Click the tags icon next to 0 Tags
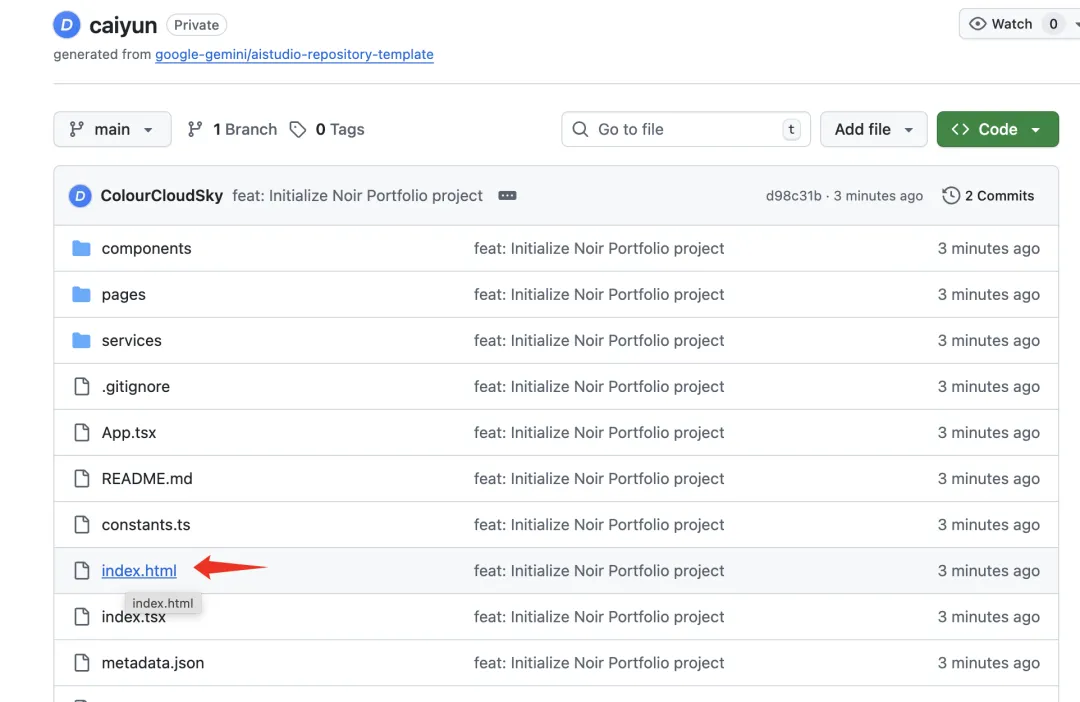The image size is (1080, 702). (298, 130)
